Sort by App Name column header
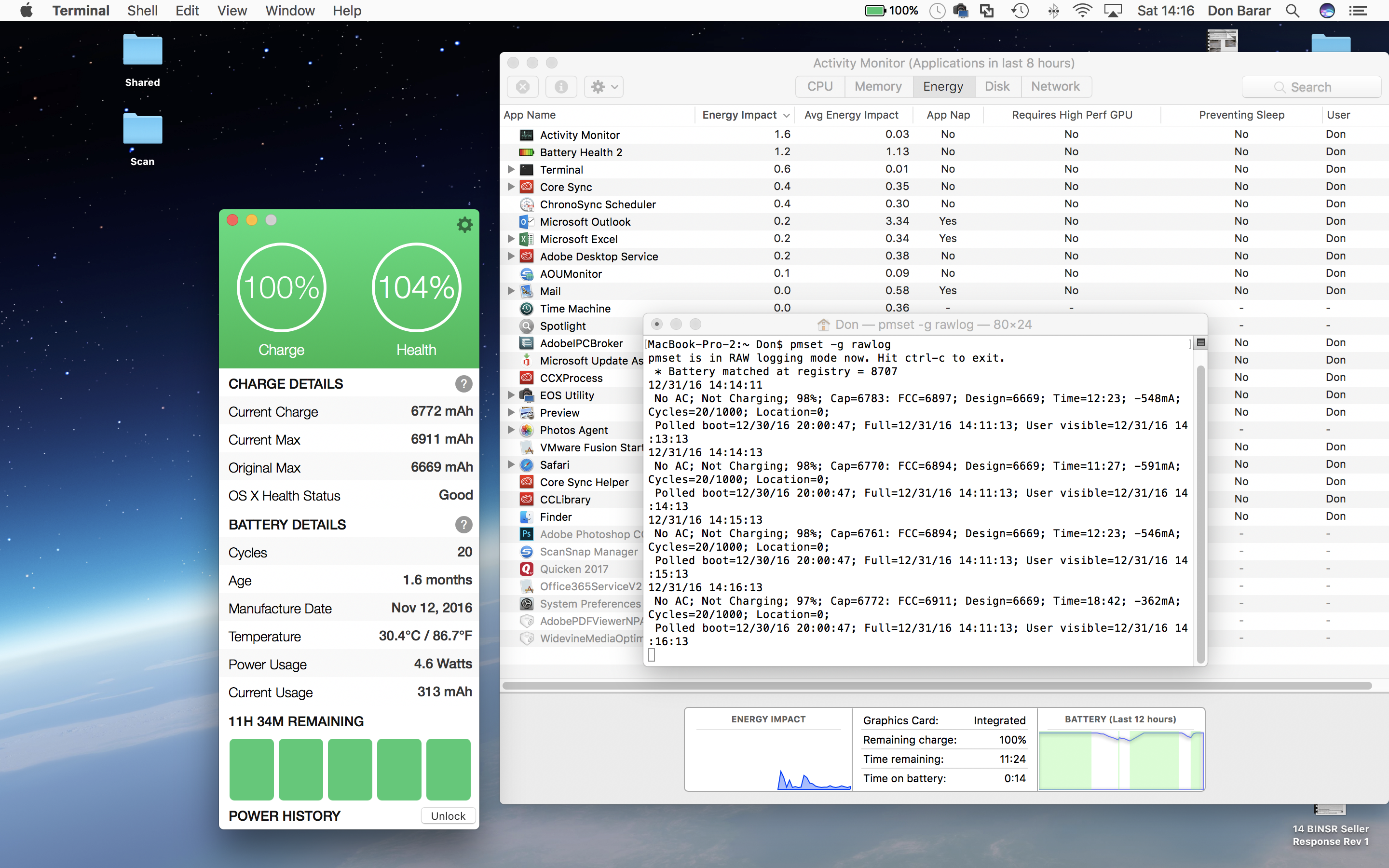 click(x=597, y=115)
